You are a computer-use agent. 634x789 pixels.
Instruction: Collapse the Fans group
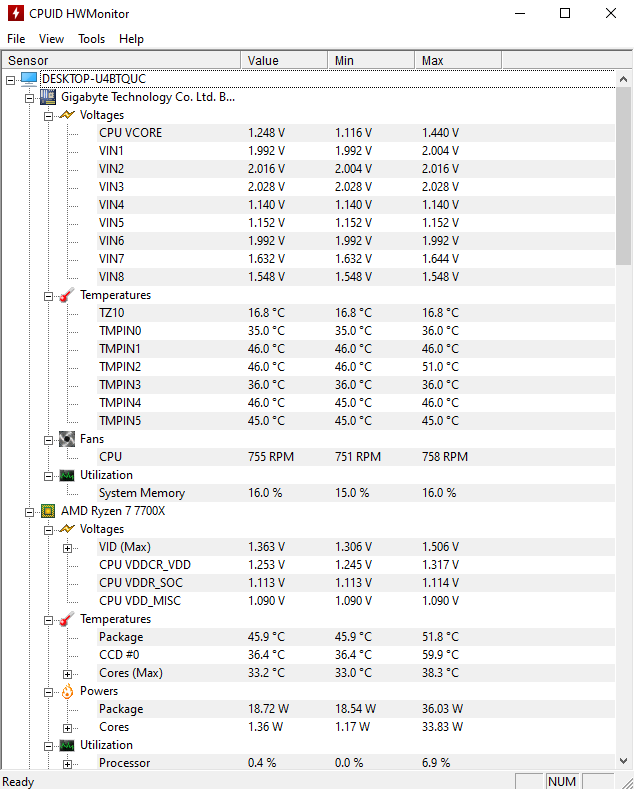48,440
